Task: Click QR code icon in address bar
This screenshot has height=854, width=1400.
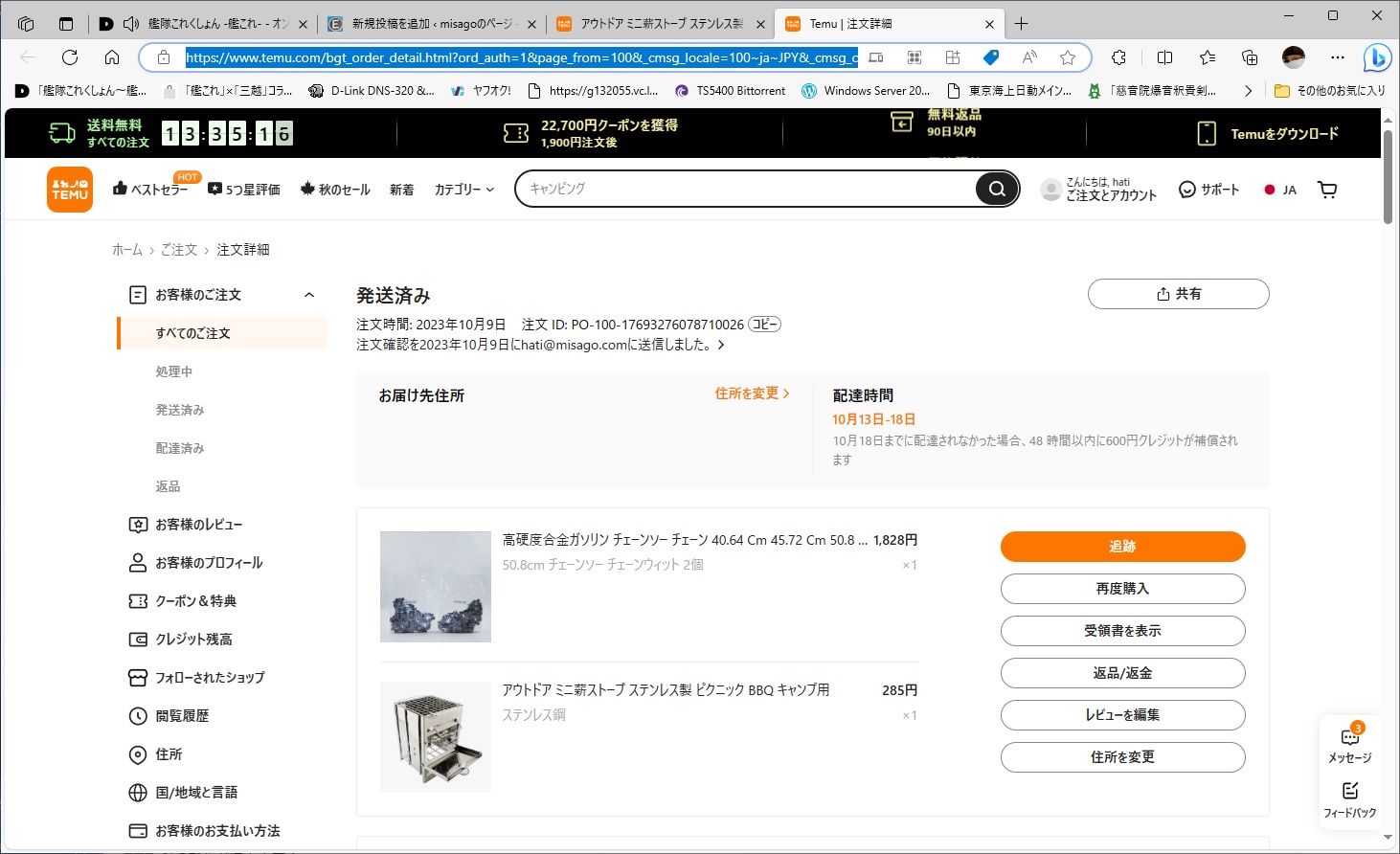Action: pos(915,57)
